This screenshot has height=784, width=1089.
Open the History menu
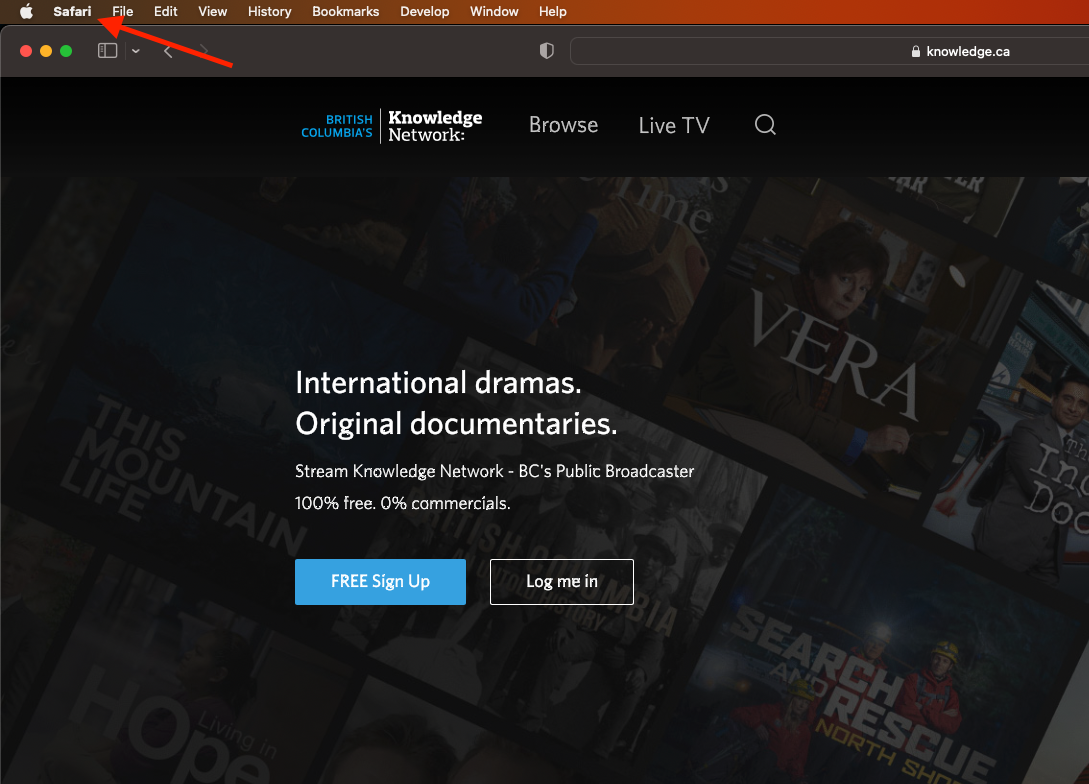[269, 11]
